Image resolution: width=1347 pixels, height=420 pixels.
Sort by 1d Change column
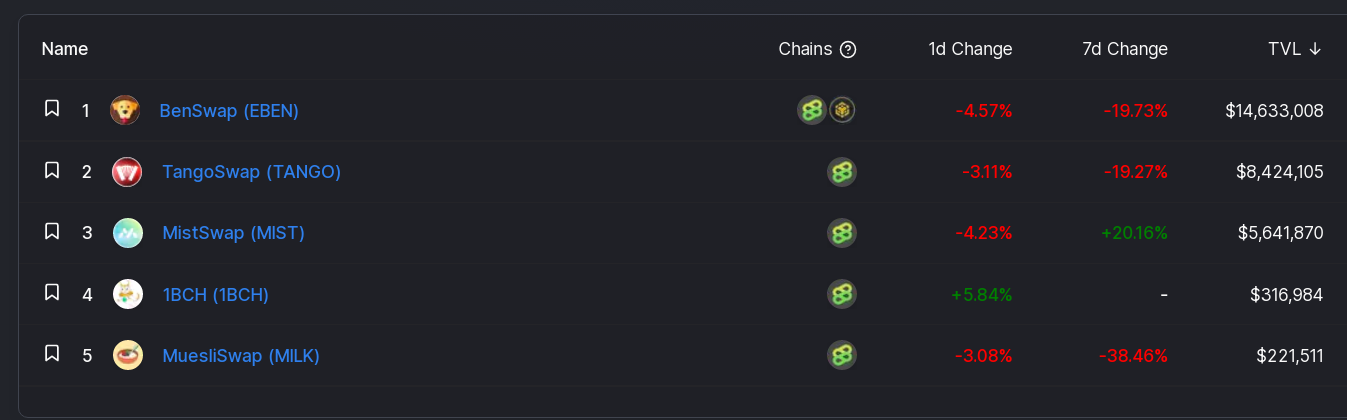[970, 49]
